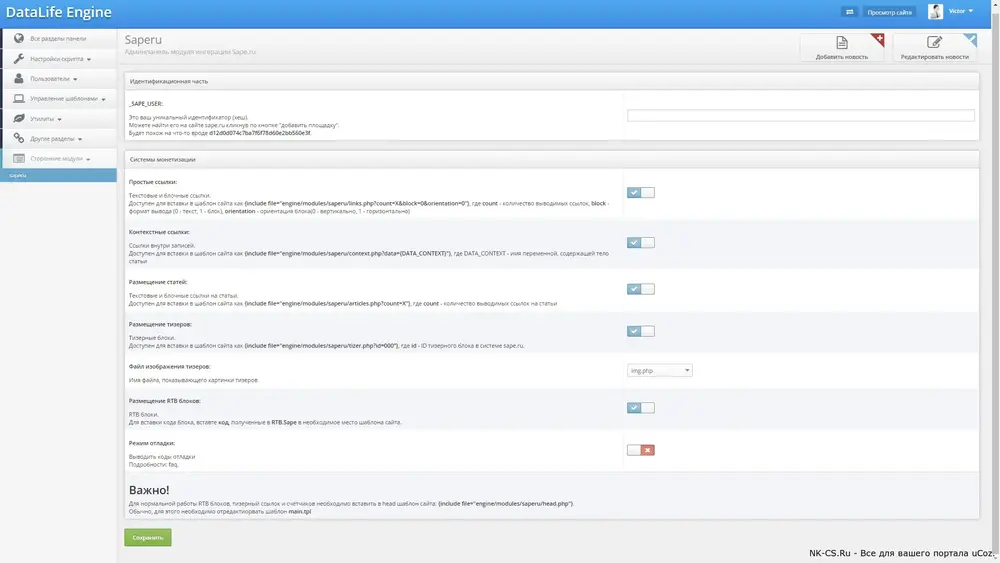The image size is (1000, 563).
Task: Click the 'Saperu' page title
Action: click(143, 40)
